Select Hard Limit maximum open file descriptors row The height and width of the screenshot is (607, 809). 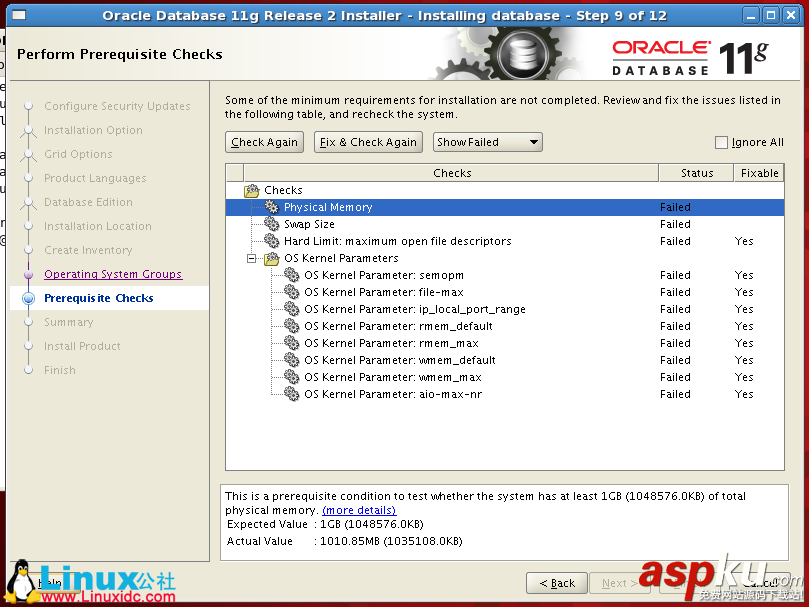[x=505, y=241]
